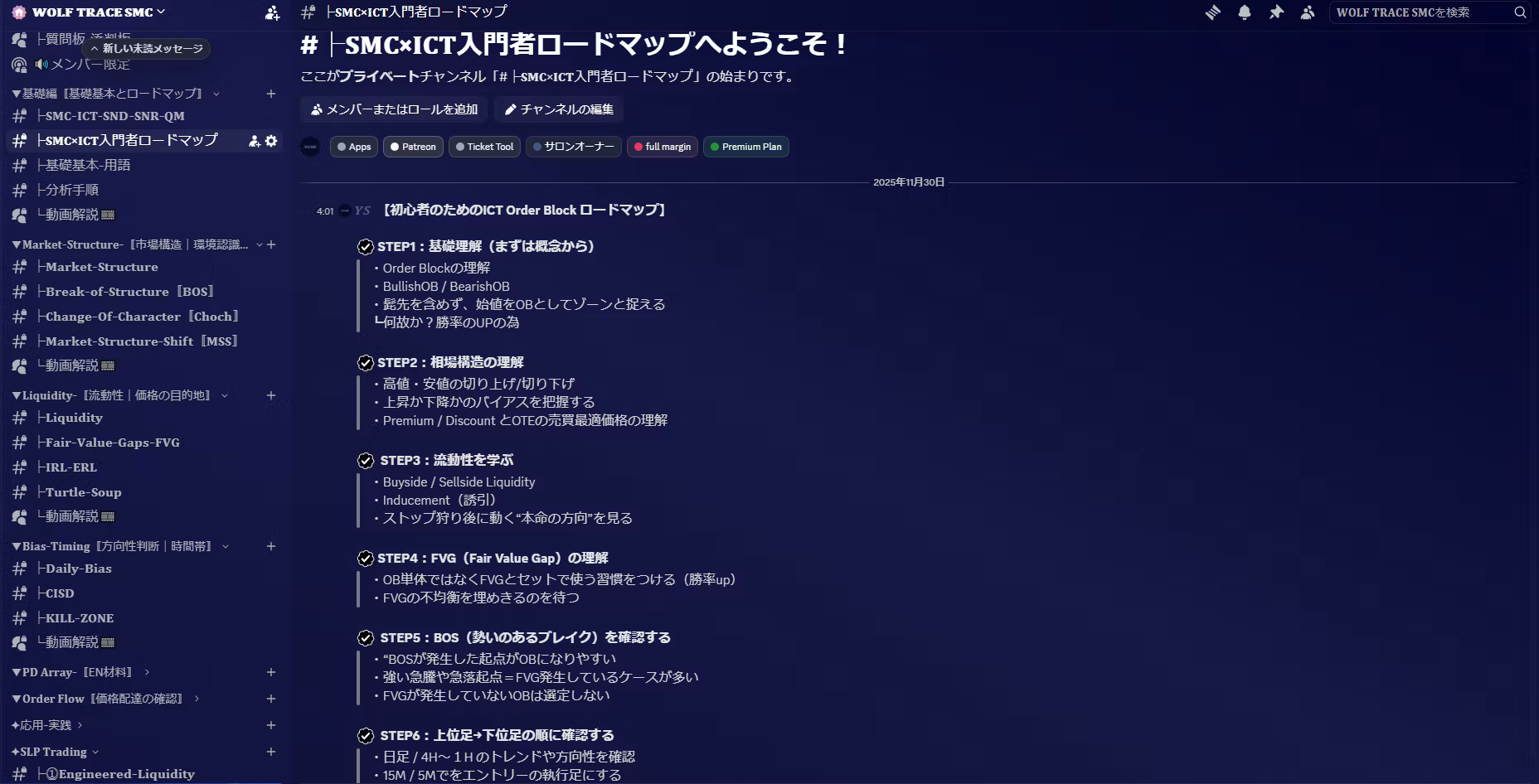The image size is (1539, 784).
Task: Expand 応用-実践 category
Action: tap(46, 725)
